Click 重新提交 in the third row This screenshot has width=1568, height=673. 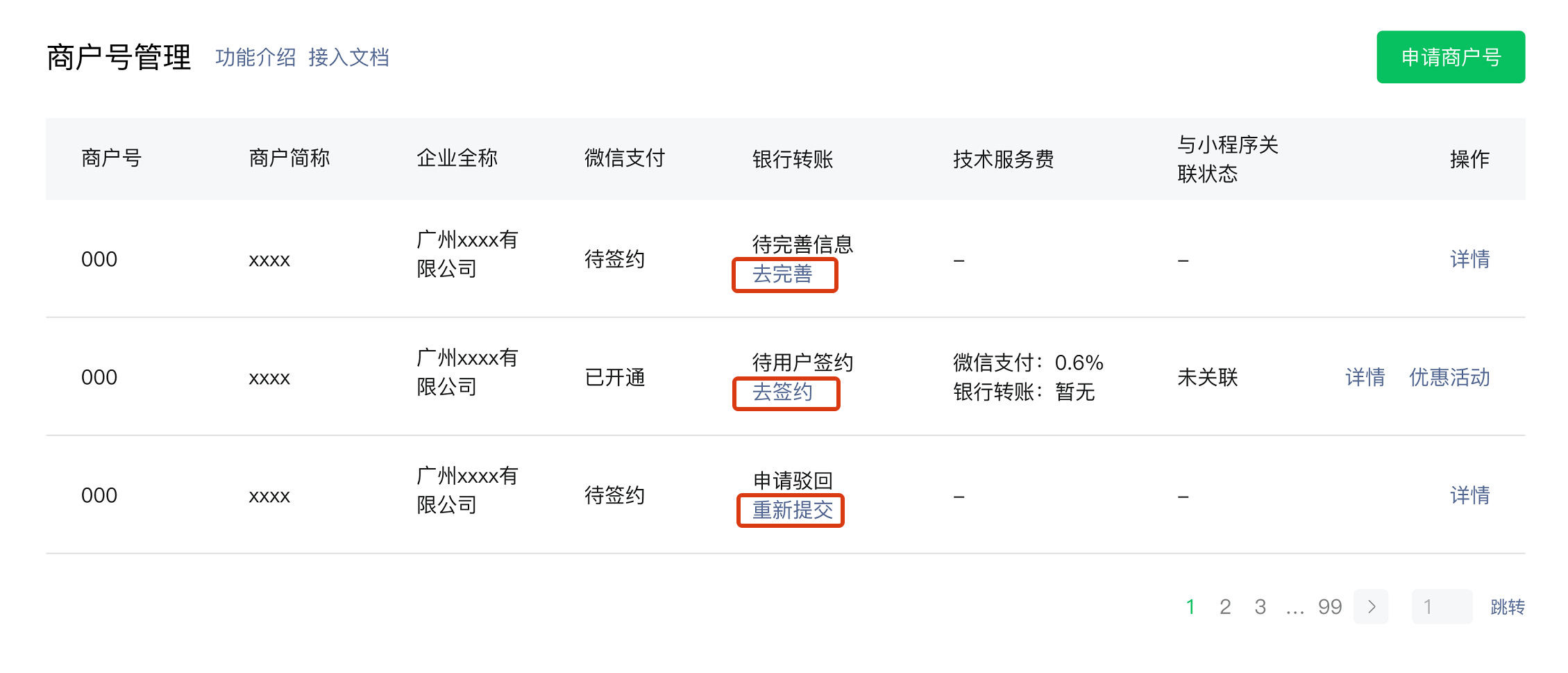coord(792,510)
